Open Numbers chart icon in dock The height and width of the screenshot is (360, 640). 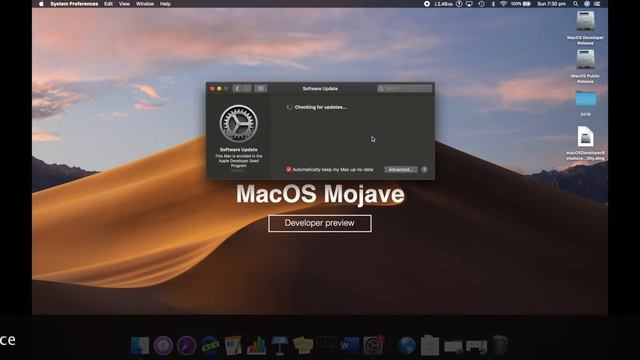click(256, 345)
